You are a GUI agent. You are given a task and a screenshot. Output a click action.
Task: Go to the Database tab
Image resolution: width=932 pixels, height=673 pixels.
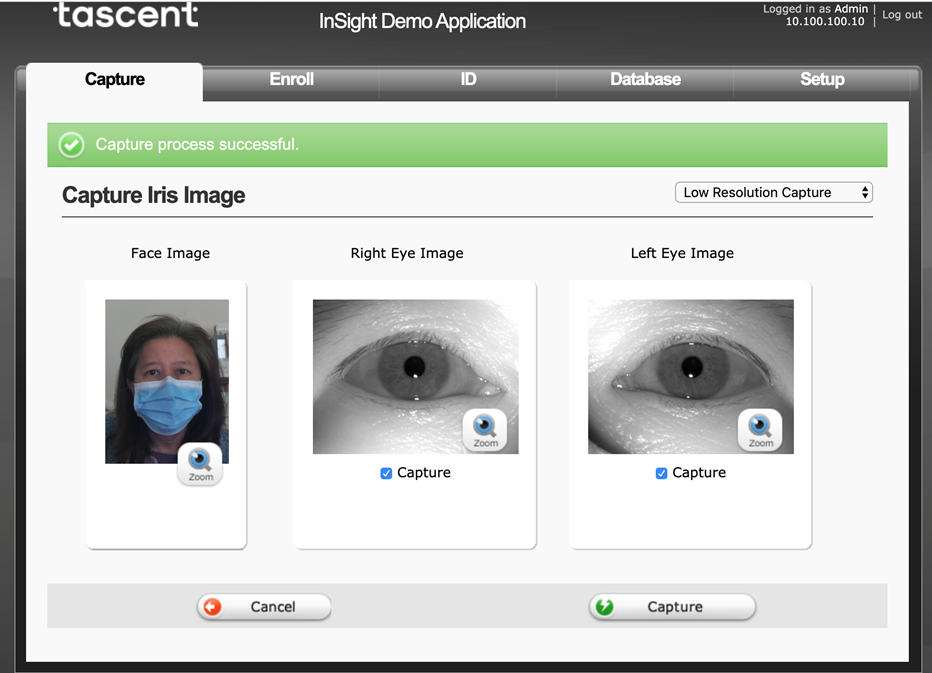point(645,80)
